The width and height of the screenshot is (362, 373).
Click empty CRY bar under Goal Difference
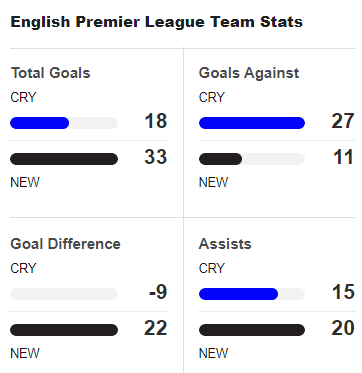pos(64,294)
